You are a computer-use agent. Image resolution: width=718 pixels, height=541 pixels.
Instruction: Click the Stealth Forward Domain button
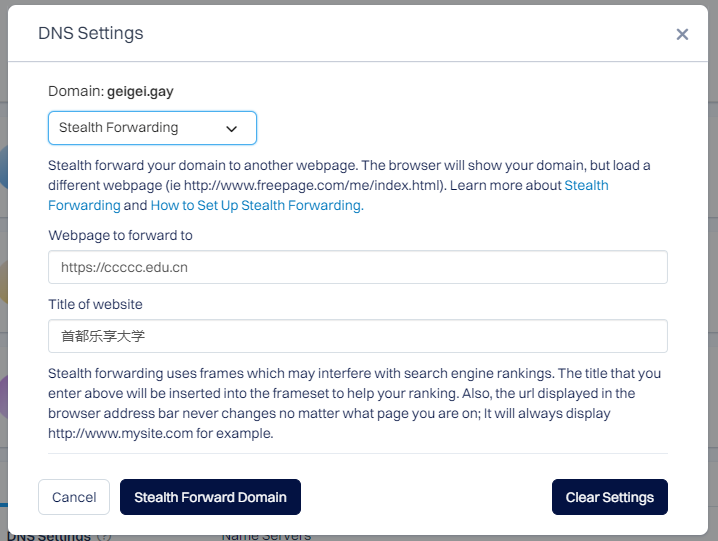210,497
